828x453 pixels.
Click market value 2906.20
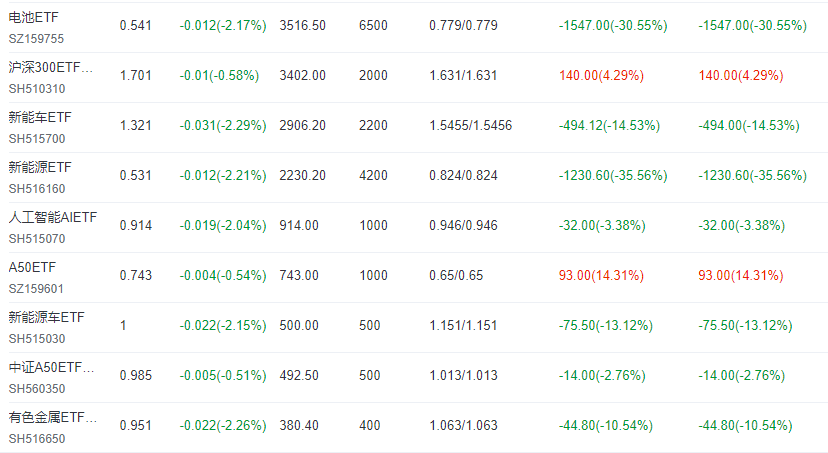click(303, 126)
